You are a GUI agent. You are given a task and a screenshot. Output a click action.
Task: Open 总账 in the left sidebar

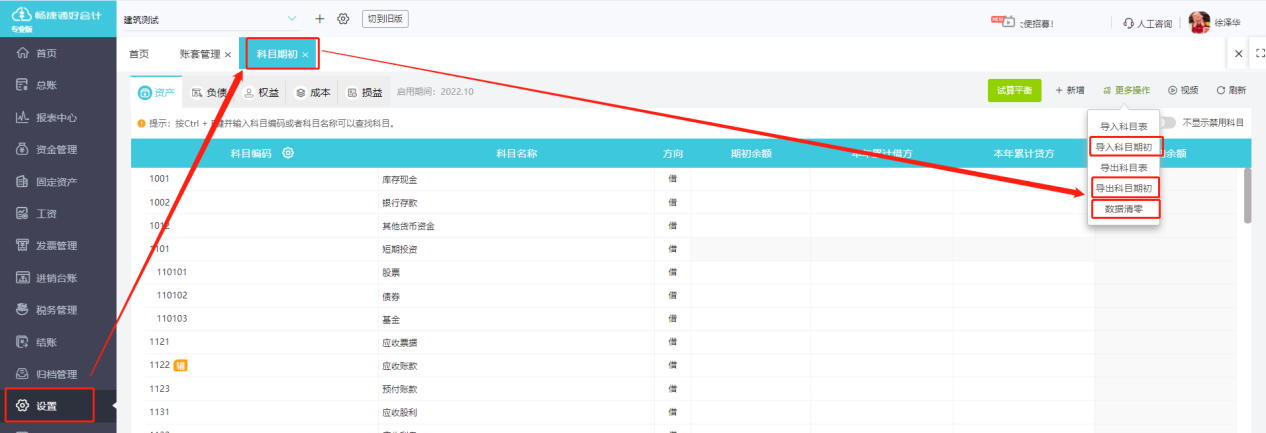point(46,85)
